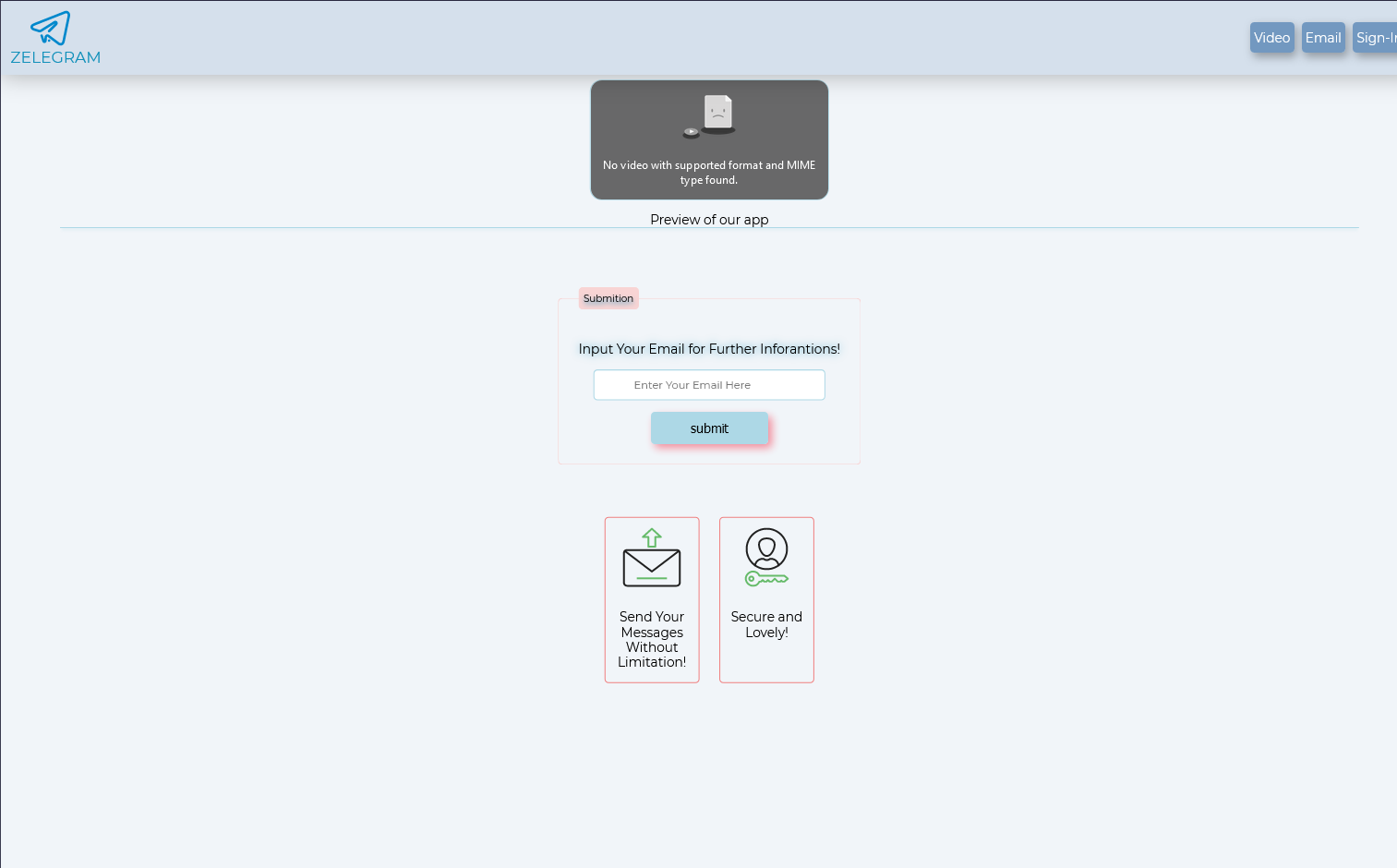Click the Input Your Email heading
Viewport: 1397px width, 868px height.
point(709,349)
